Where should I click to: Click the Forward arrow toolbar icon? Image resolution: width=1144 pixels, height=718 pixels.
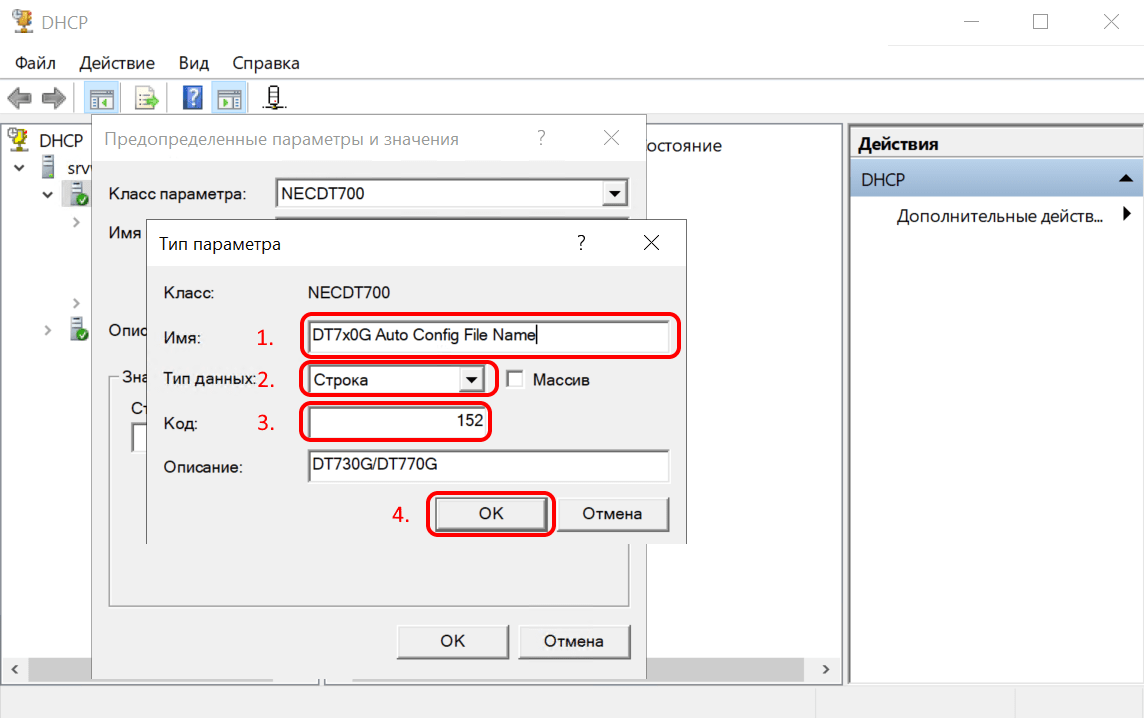pyautogui.click(x=53, y=98)
